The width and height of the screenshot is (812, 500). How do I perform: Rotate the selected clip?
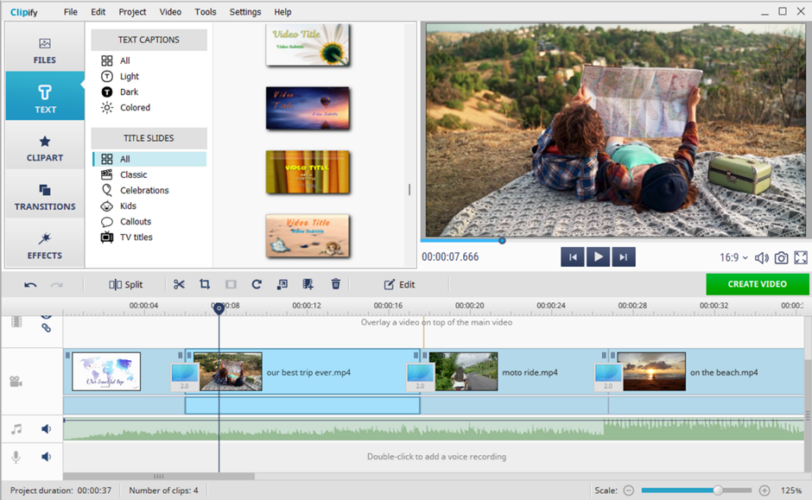point(256,284)
